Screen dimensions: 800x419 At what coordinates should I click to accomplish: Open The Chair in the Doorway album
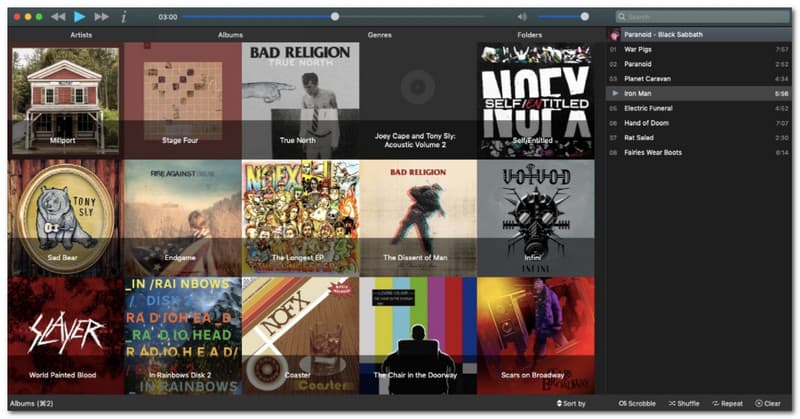(x=418, y=336)
